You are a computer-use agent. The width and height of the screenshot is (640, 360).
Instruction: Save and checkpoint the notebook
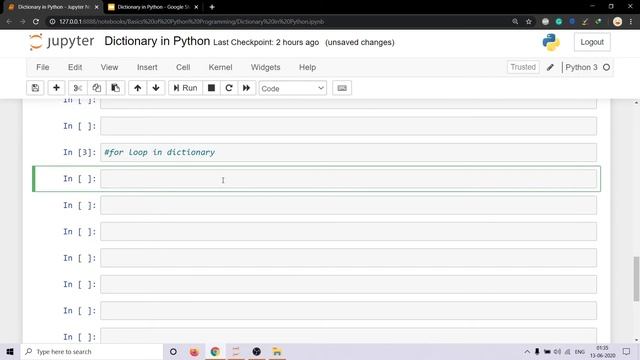tap(35, 88)
